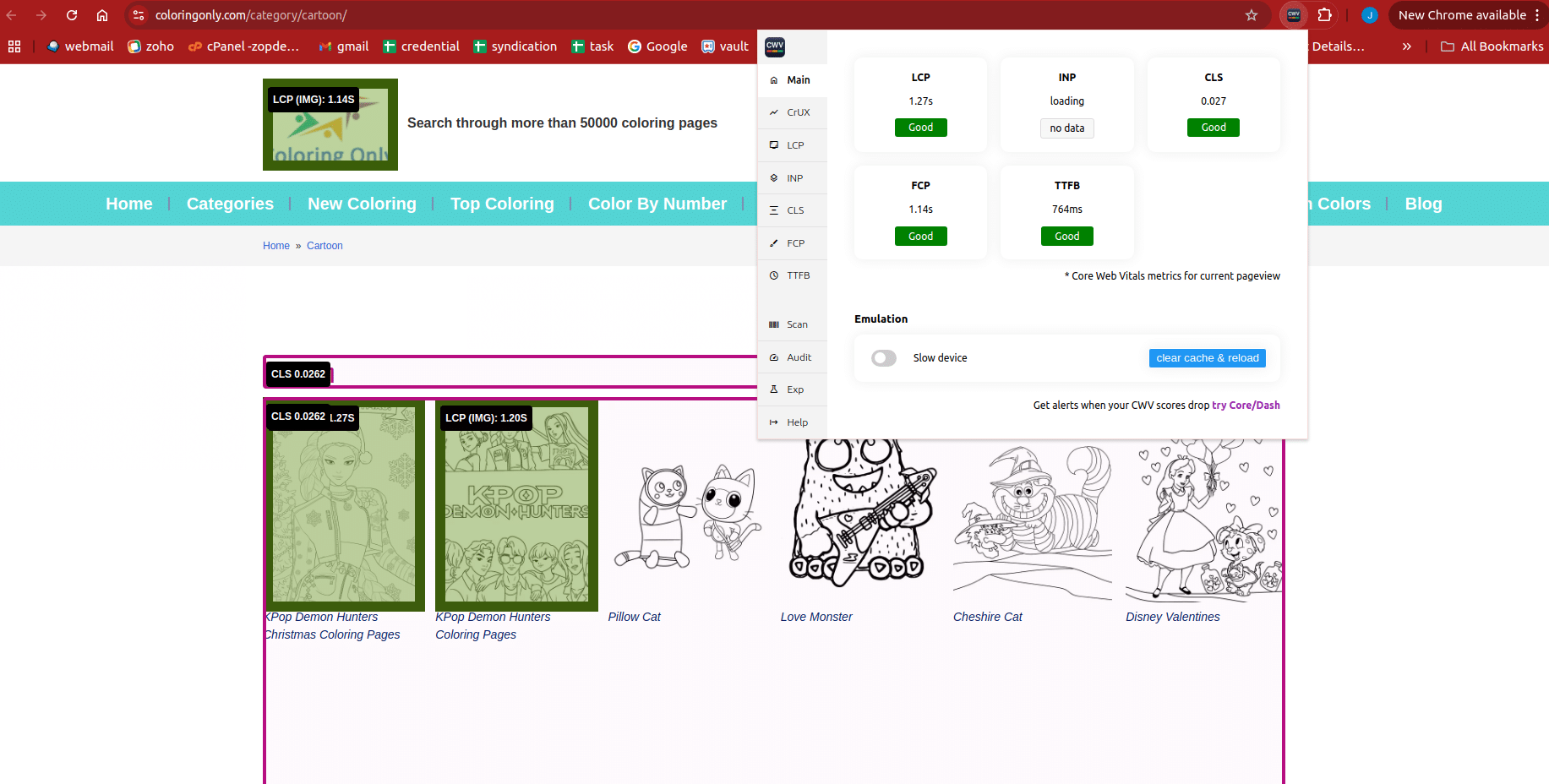Follow the try Core/Dash link
This screenshot has height=784, width=1549.
[1246, 406]
